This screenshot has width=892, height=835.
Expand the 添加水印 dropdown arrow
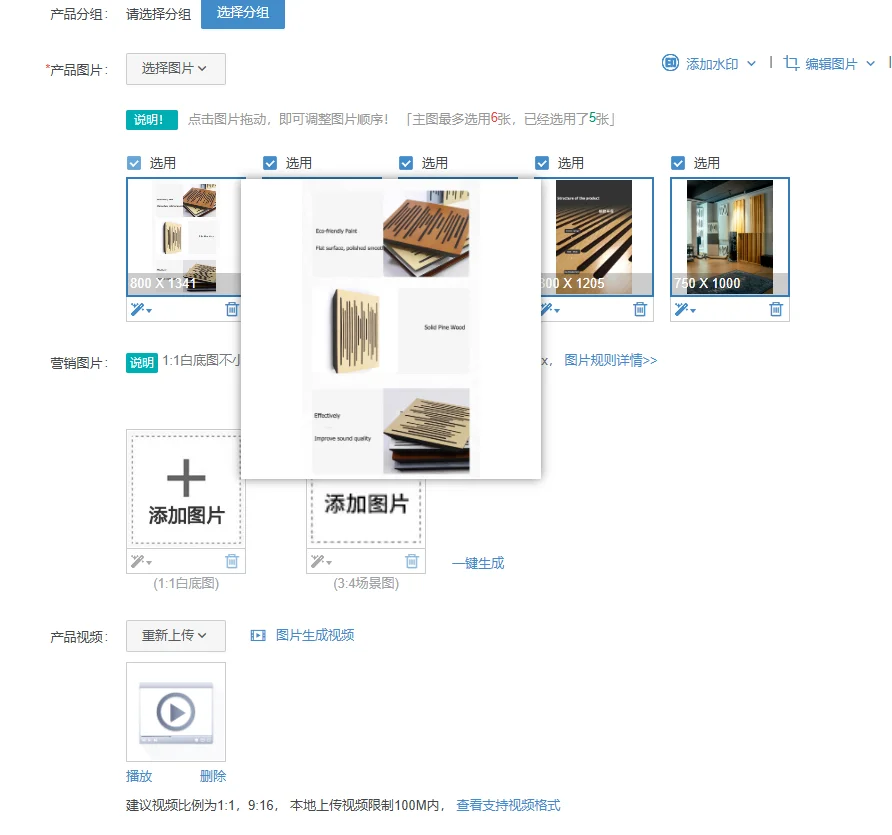751,64
